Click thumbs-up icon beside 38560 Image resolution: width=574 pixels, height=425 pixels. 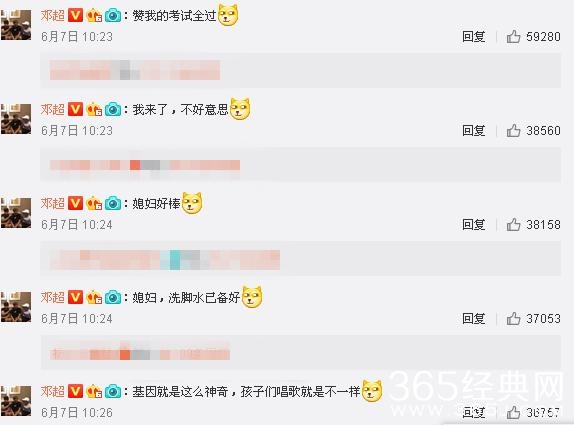pos(513,131)
